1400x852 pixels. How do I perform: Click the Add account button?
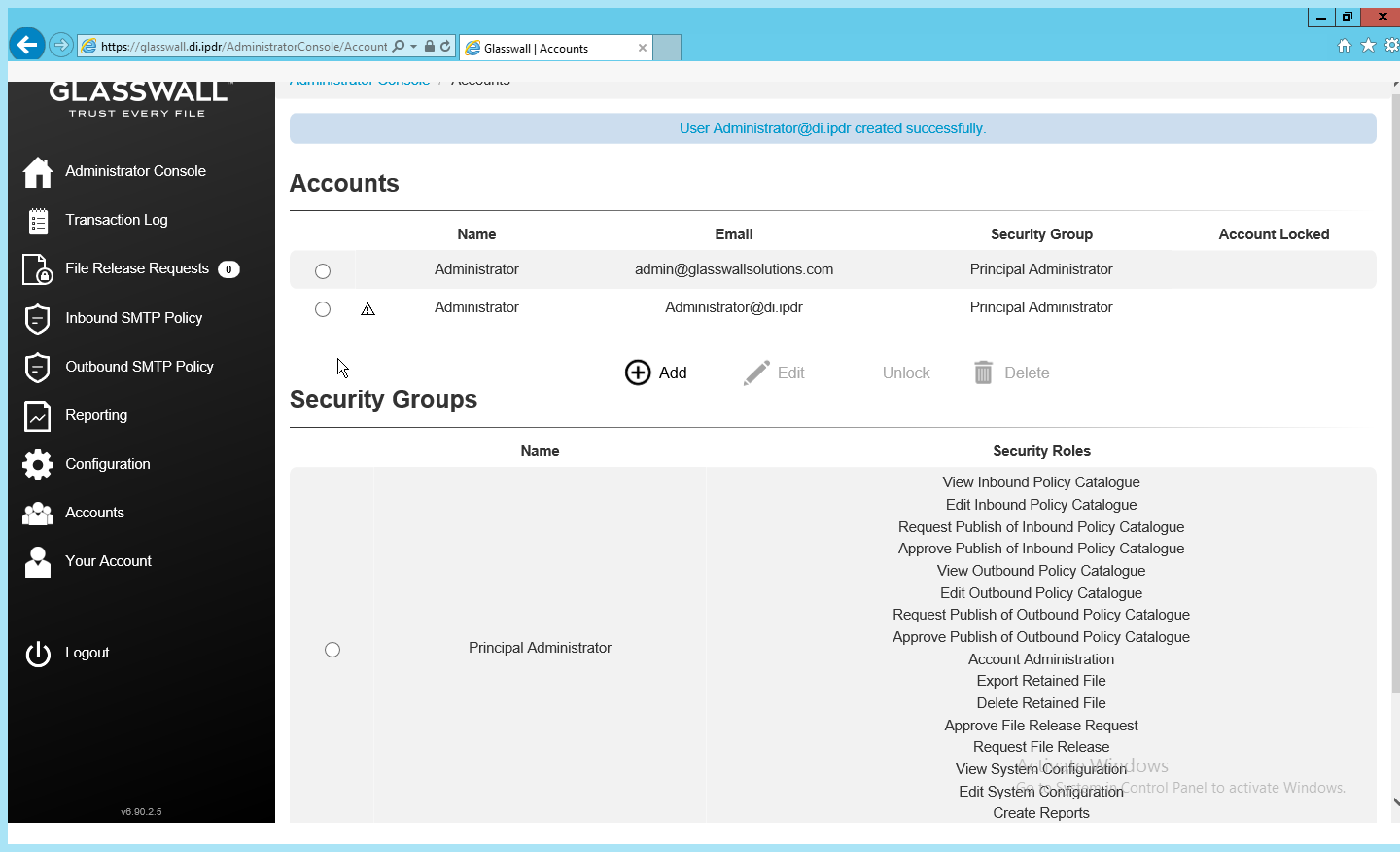click(x=656, y=373)
